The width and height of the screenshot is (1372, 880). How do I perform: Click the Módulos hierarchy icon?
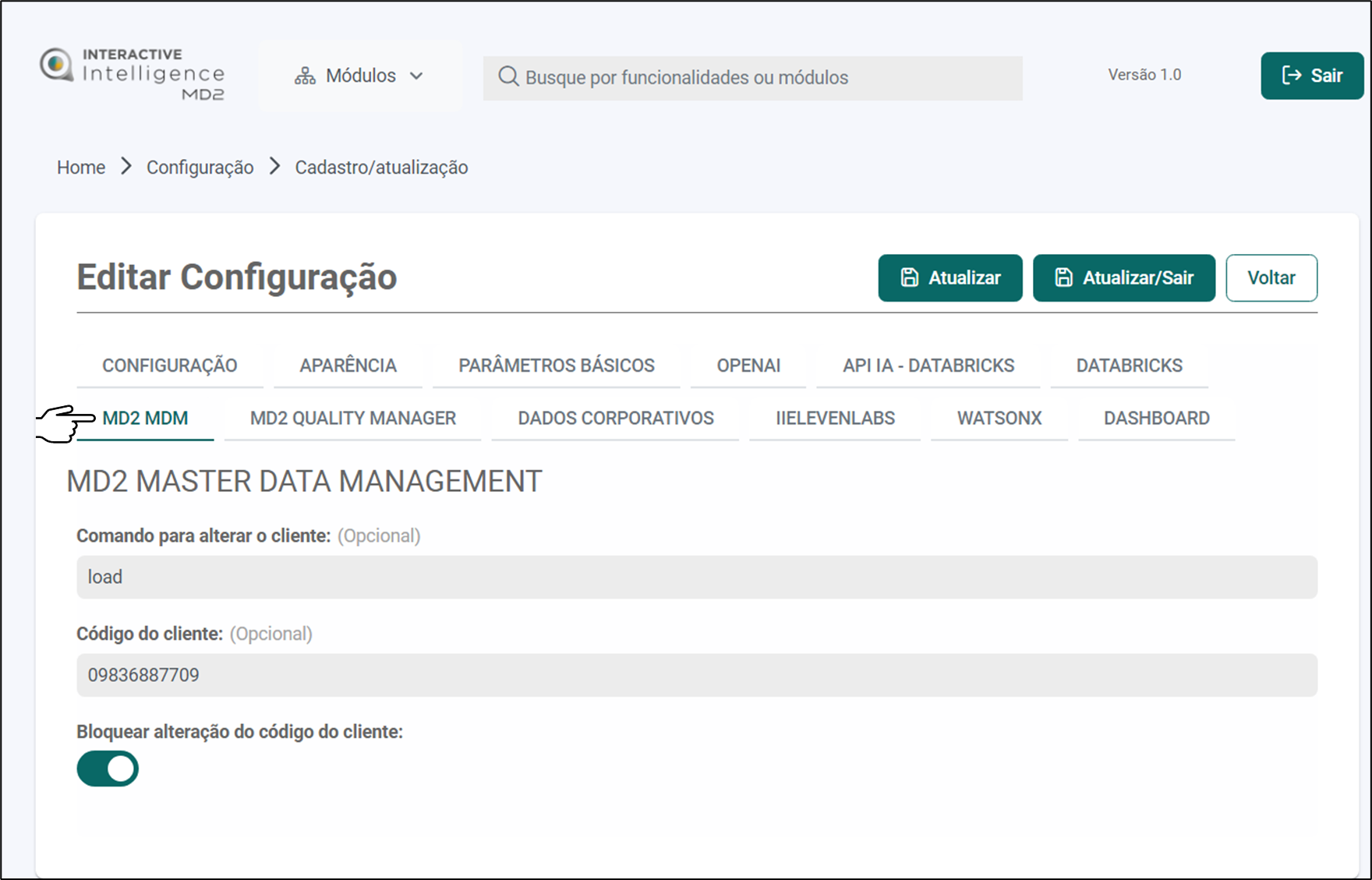point(305,76)
